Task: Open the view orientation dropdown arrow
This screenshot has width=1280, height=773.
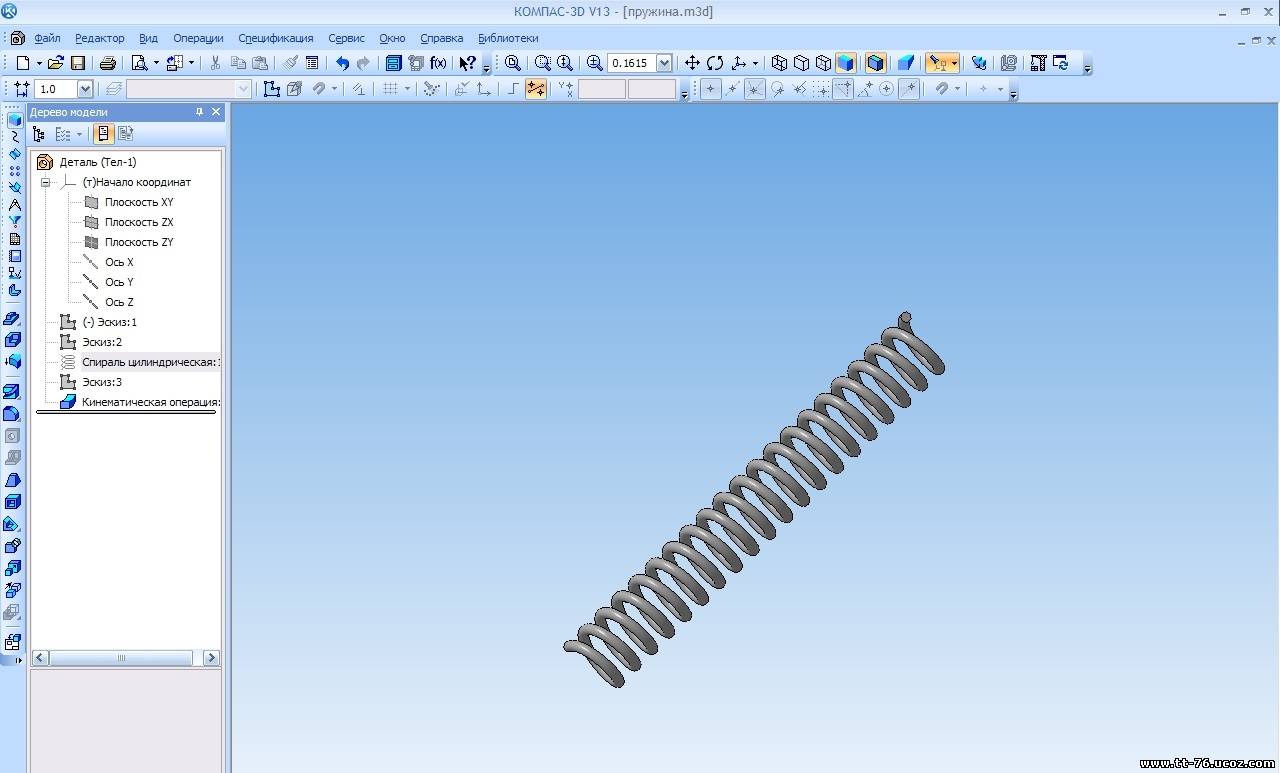Action: click(x=755, y=63)
